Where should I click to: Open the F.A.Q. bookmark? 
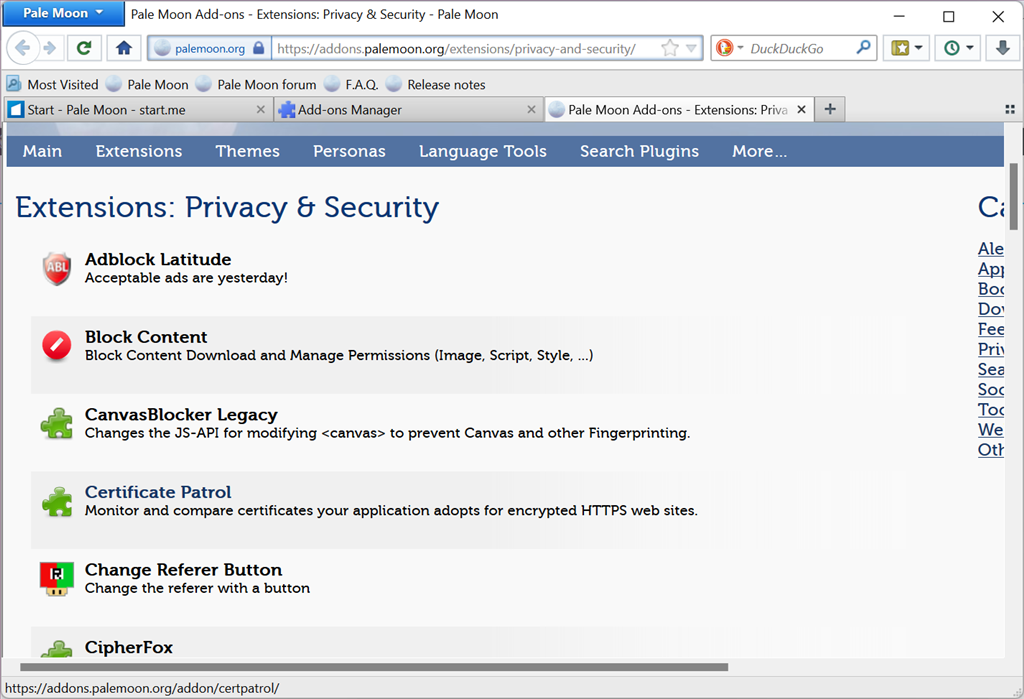click(x=351, y=84)
